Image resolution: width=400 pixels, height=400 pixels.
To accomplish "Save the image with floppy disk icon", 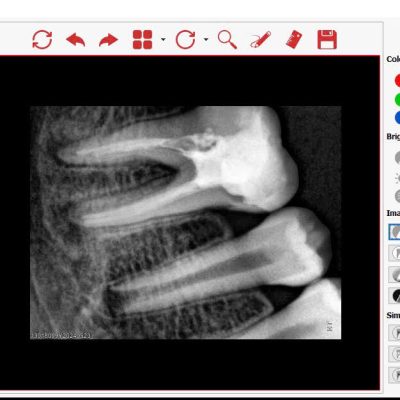I will click(x=327, y=40).
